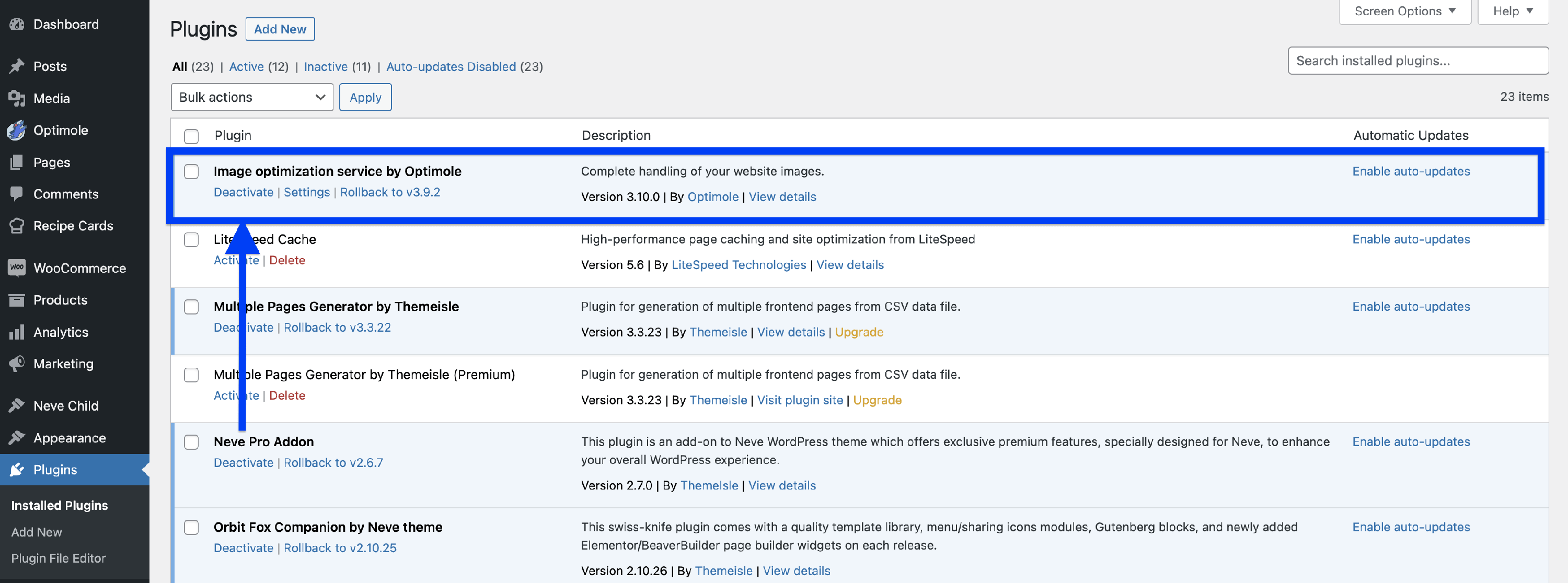The height and width of the screenshot is (583, 1568).
Task: Click the Media library icon
Action: [x=17, y=99]
